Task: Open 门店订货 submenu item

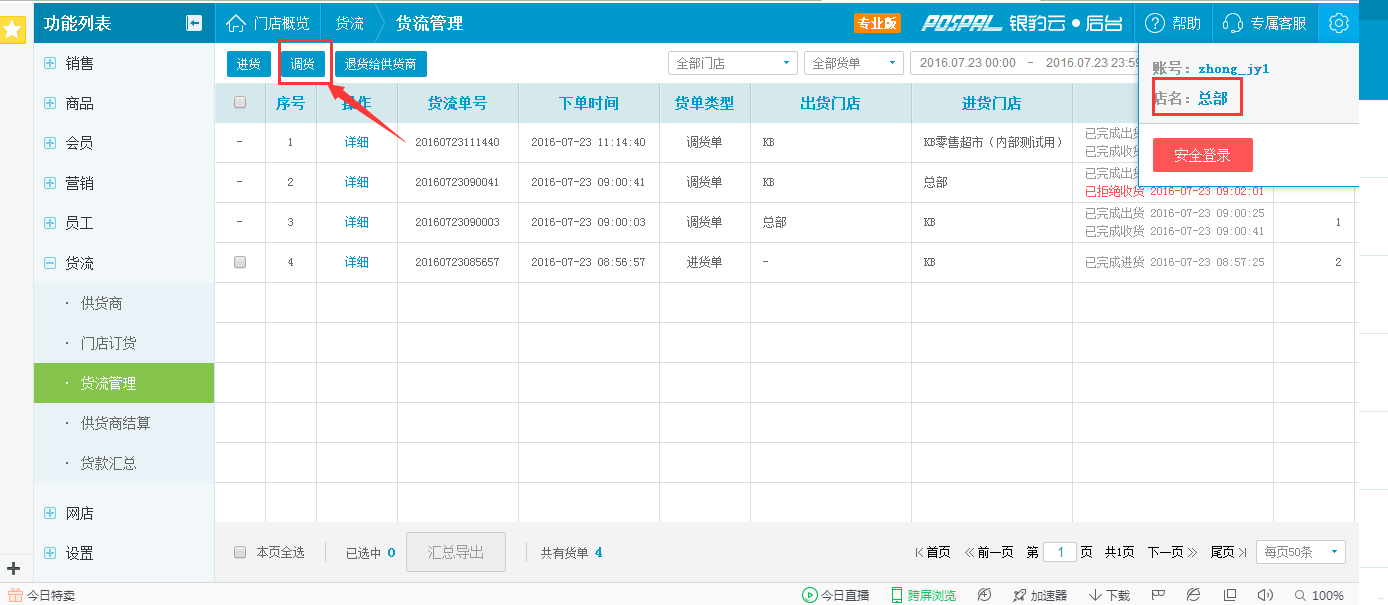Action: coord(124,343)
